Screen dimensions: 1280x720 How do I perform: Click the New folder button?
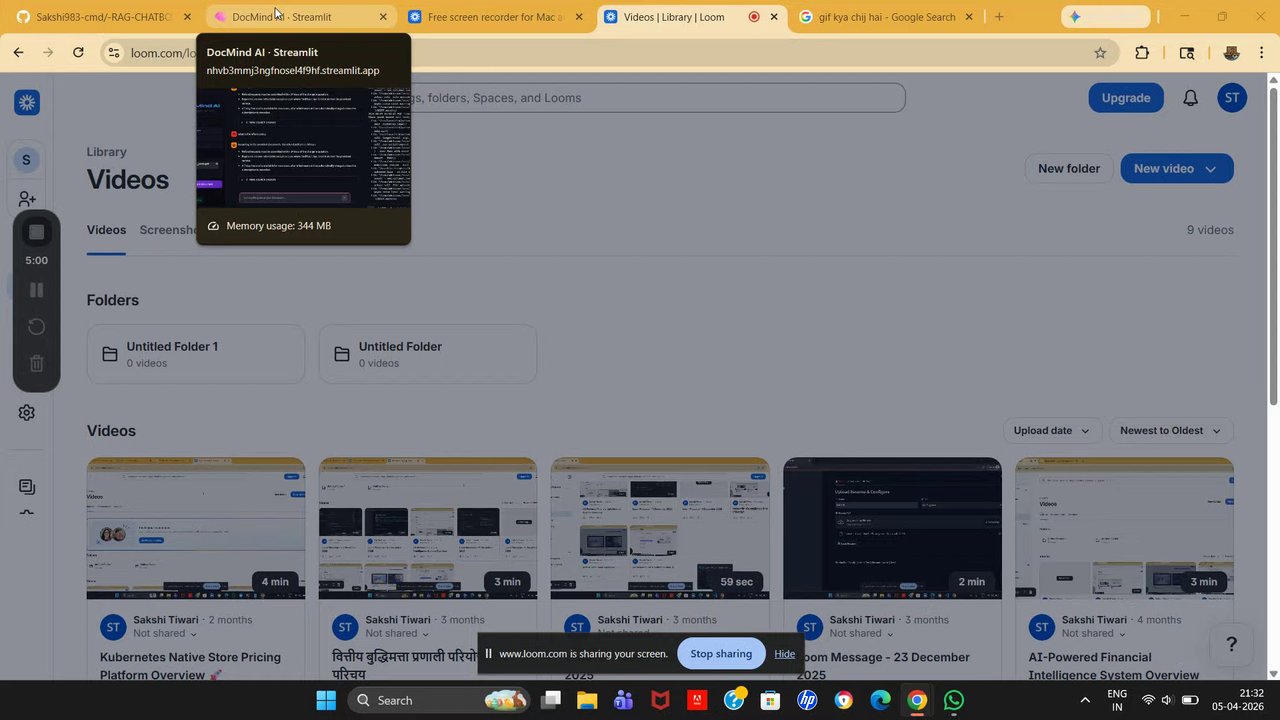(x=1069, y=168)
